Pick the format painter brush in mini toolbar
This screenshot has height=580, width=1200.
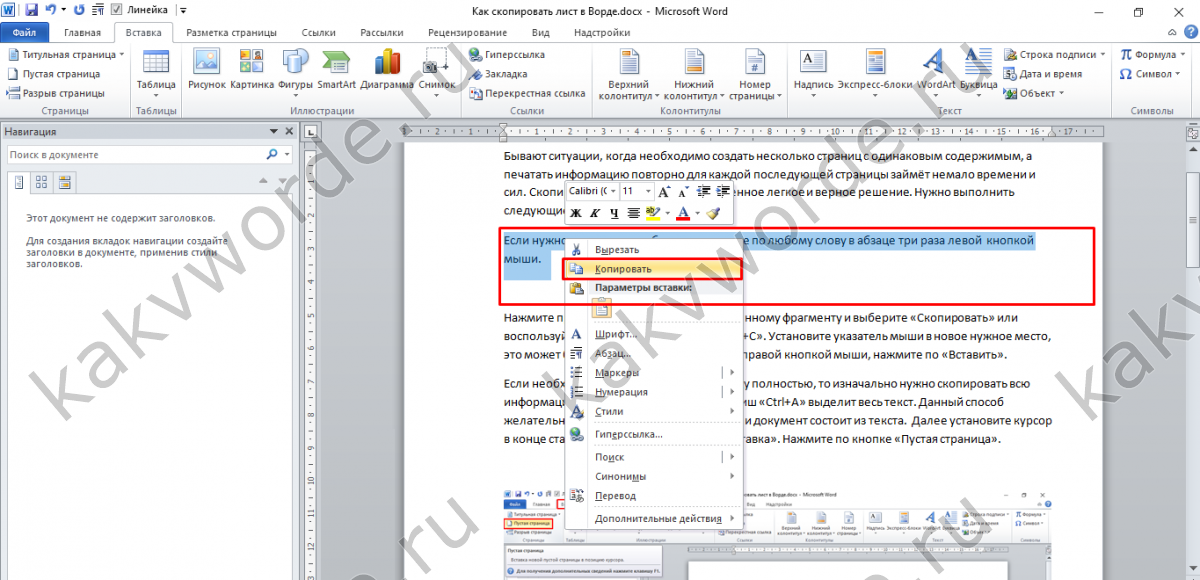pos(712,213)
